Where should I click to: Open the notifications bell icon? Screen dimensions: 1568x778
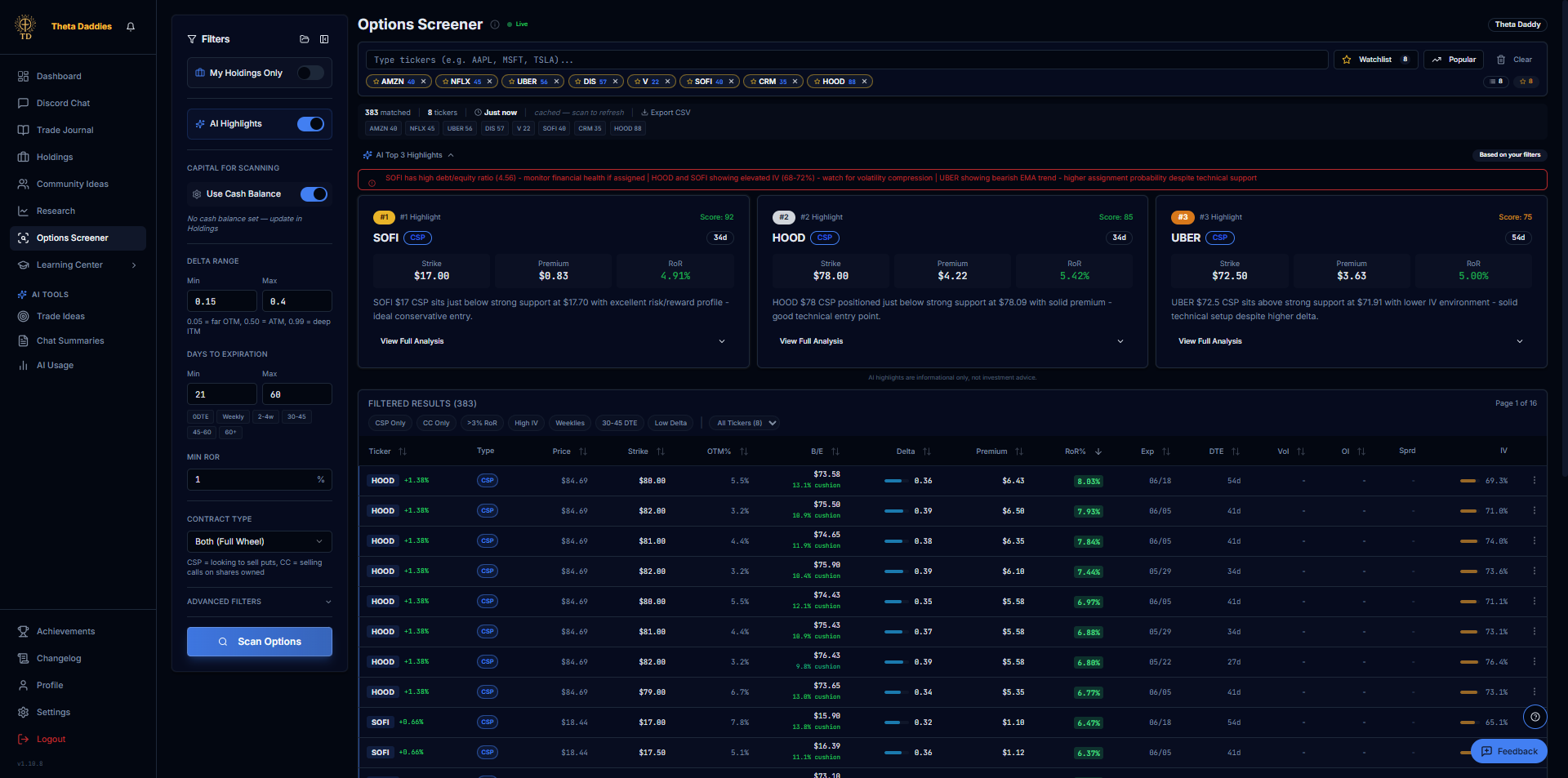(131, 26)
